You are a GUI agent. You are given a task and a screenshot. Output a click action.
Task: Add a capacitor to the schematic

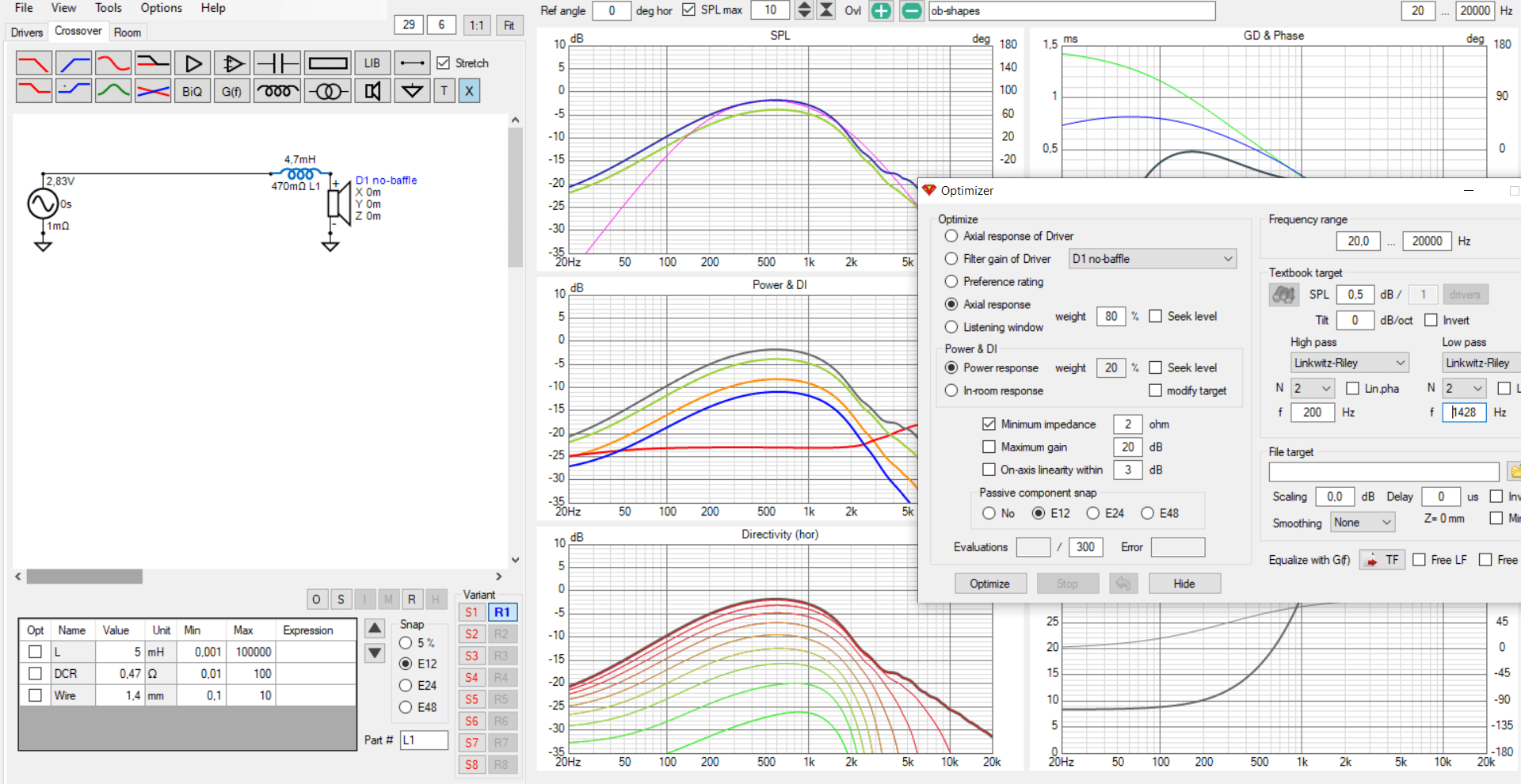(x=277, y=63)
